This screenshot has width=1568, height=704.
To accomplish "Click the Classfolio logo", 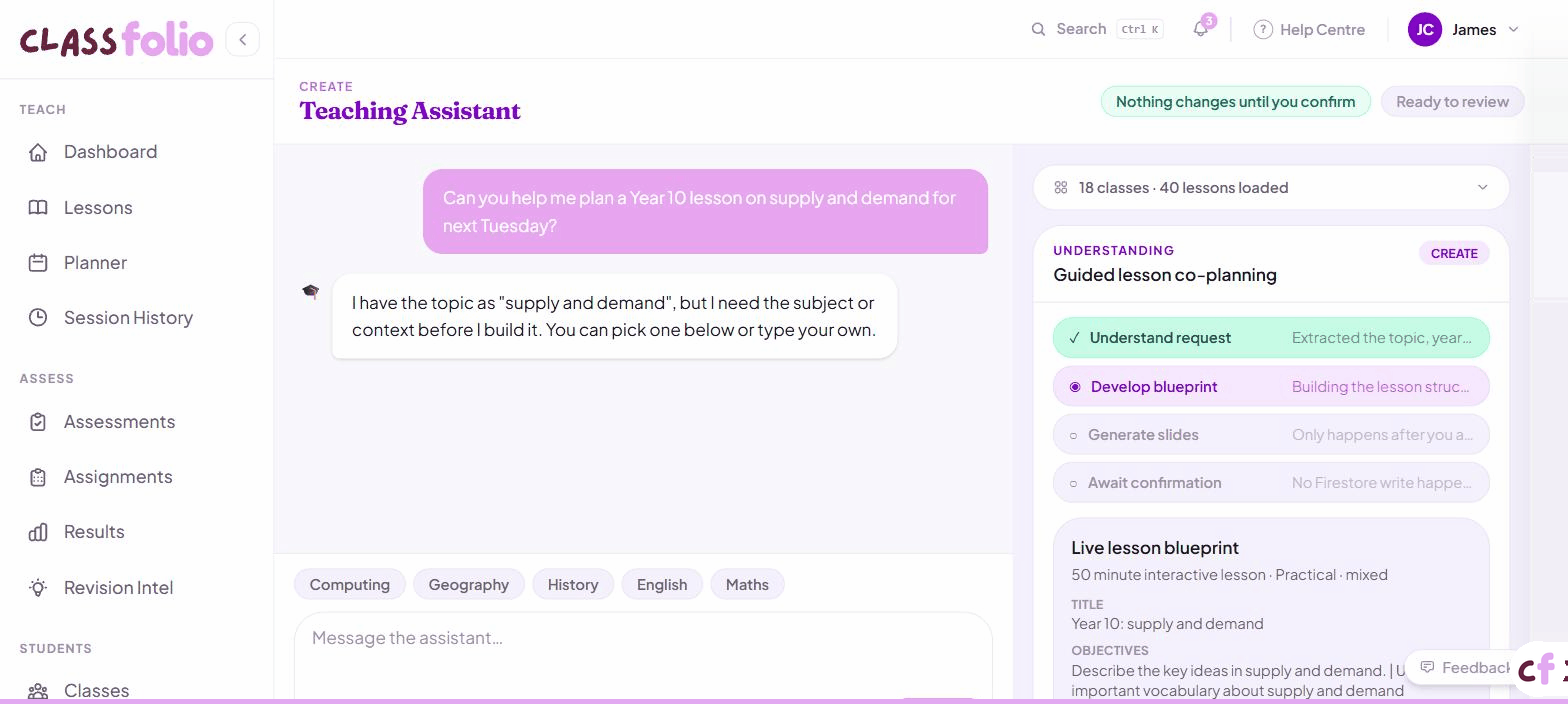I will tap(117, 40).
